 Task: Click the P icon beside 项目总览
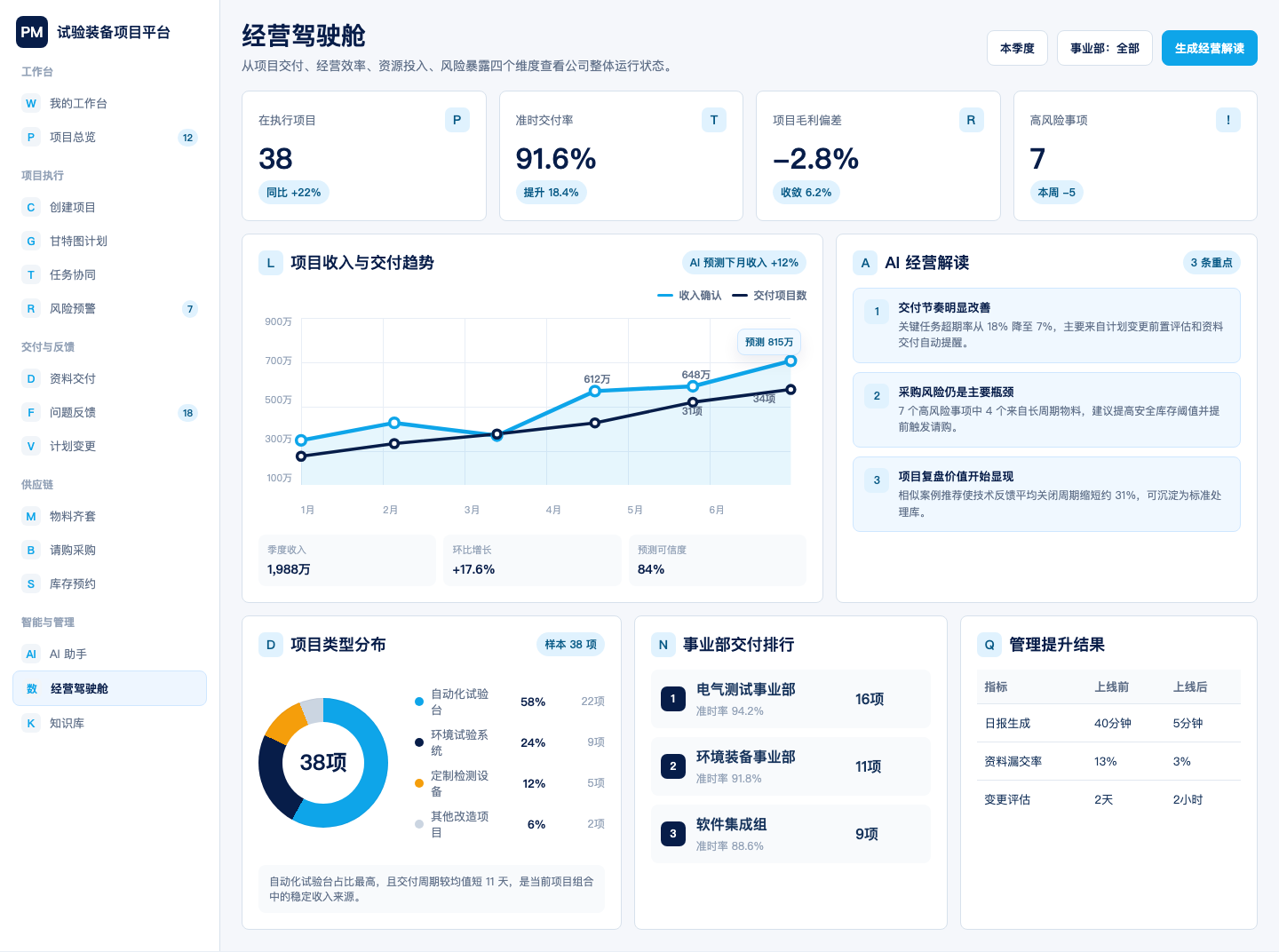pos(31,137)
